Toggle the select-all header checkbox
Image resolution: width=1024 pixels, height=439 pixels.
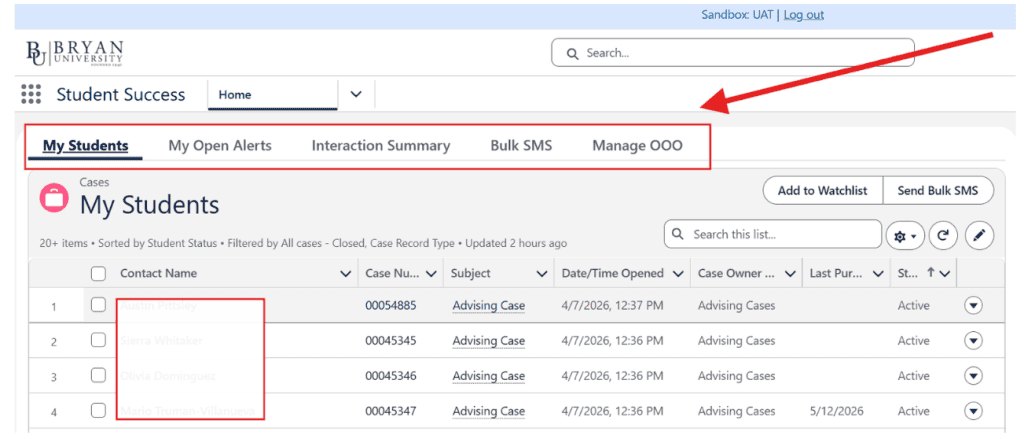(98, 274)
